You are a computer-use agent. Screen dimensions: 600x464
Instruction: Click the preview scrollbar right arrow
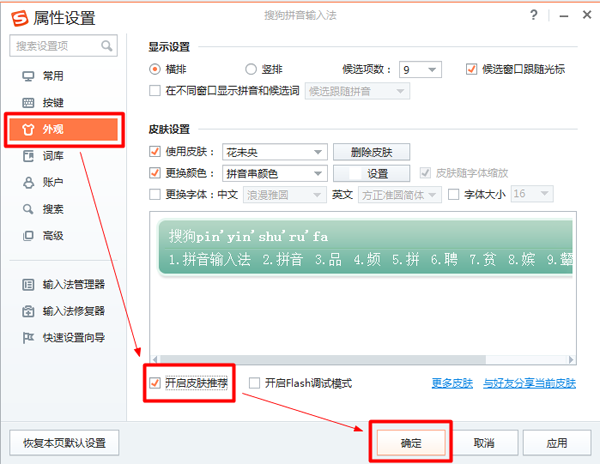tap(571, 360)
